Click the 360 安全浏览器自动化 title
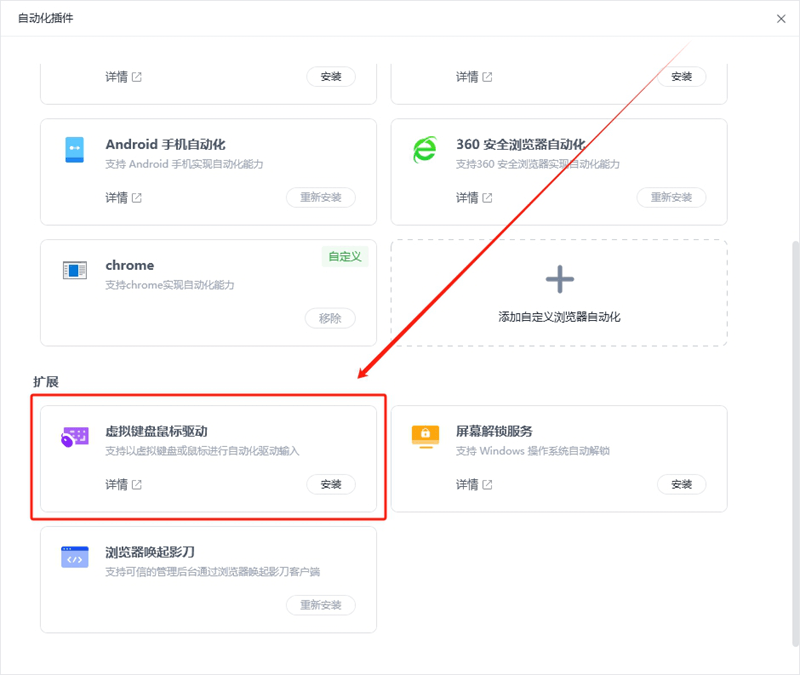The image size is (800, 675). (x=520, y=144)
